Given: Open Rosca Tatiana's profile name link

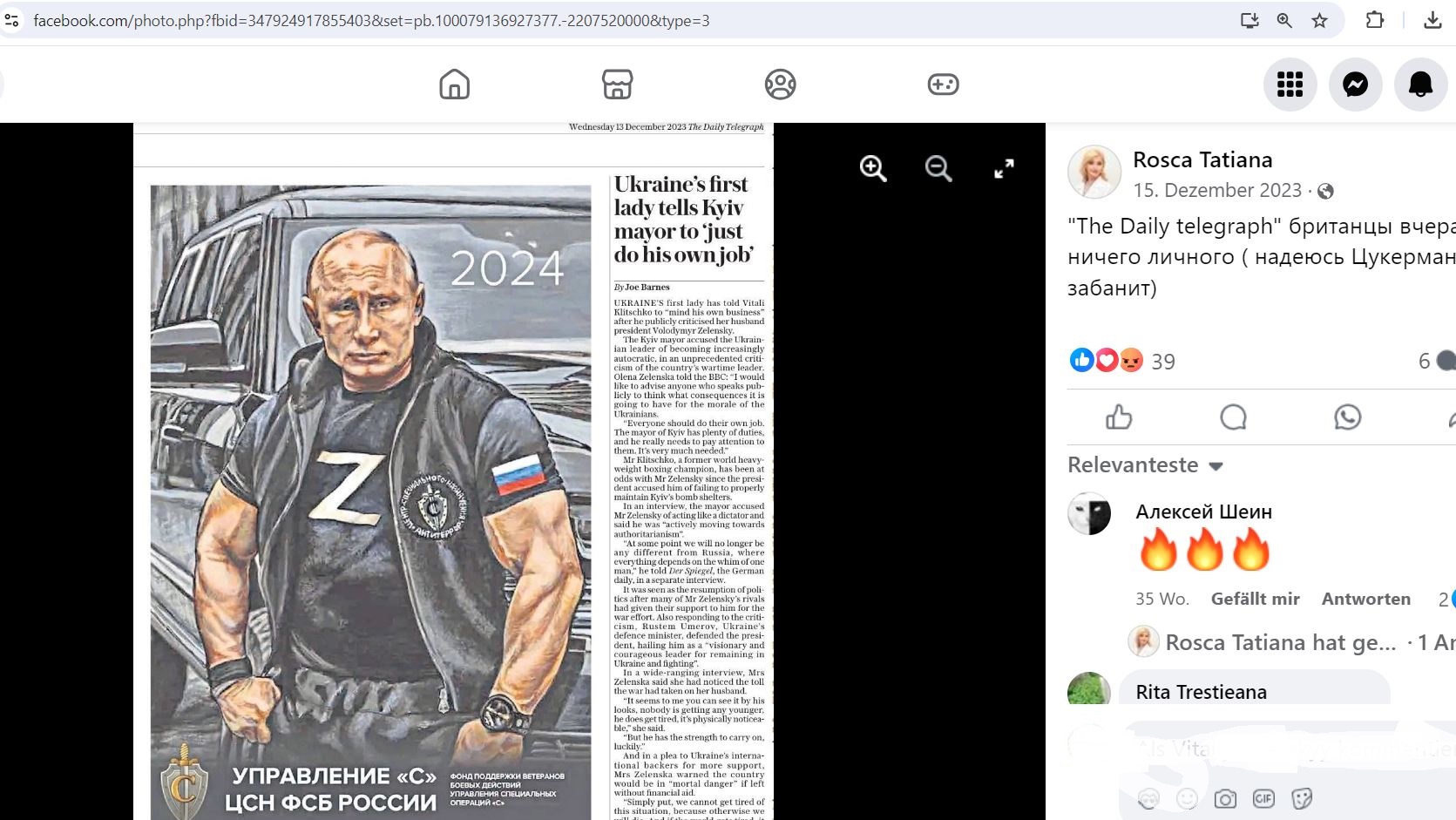Looking at the screenshot, I should click(1202, 159).
